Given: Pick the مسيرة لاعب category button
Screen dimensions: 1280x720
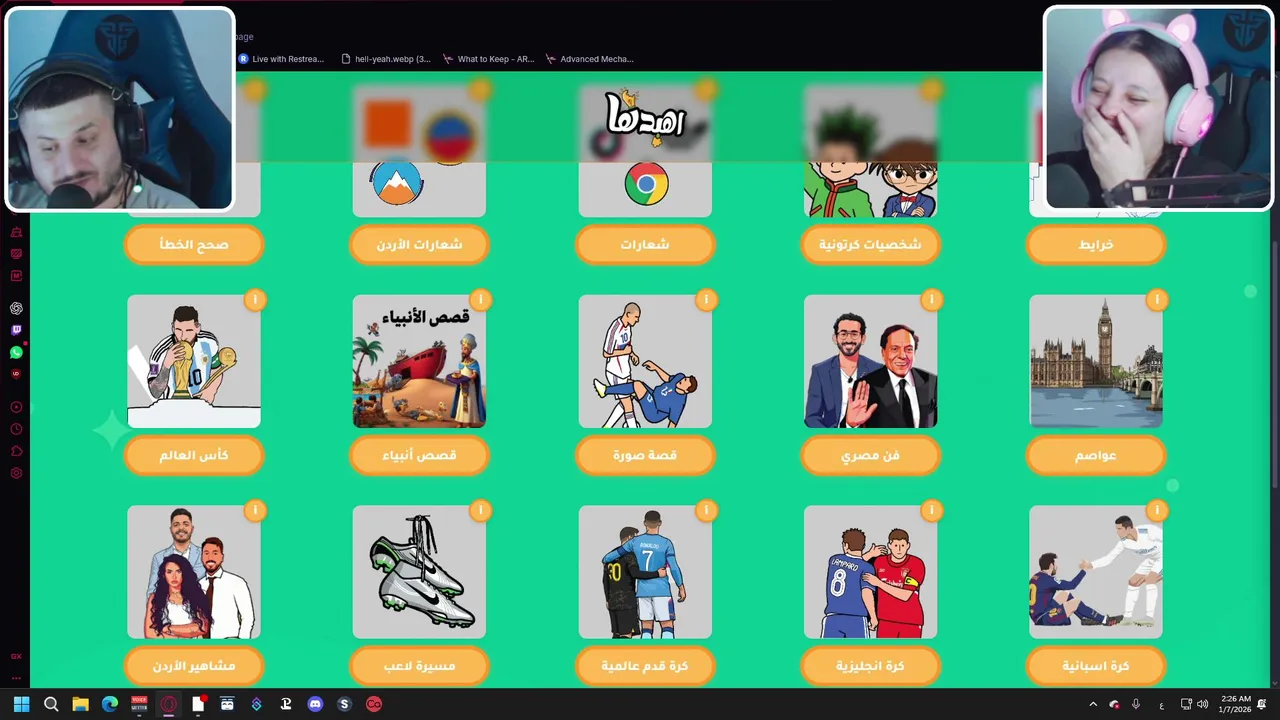Looking at the screenshot, I should (x=420, y=666).
